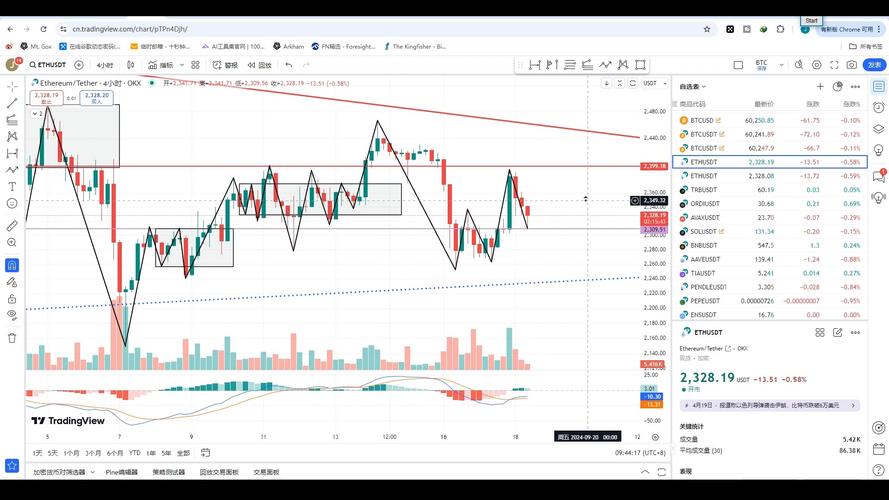This screenshot has height=500, width=889.
Task: Open the Pine编辑器 tab
Action: [x=122, y=472]
